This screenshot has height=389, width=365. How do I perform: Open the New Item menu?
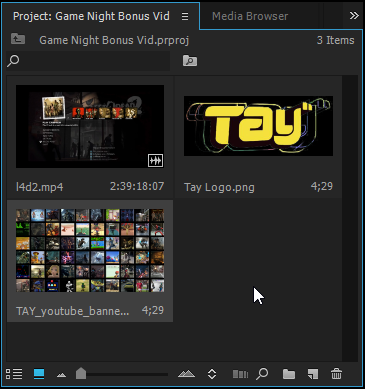[x=313, y=374]
